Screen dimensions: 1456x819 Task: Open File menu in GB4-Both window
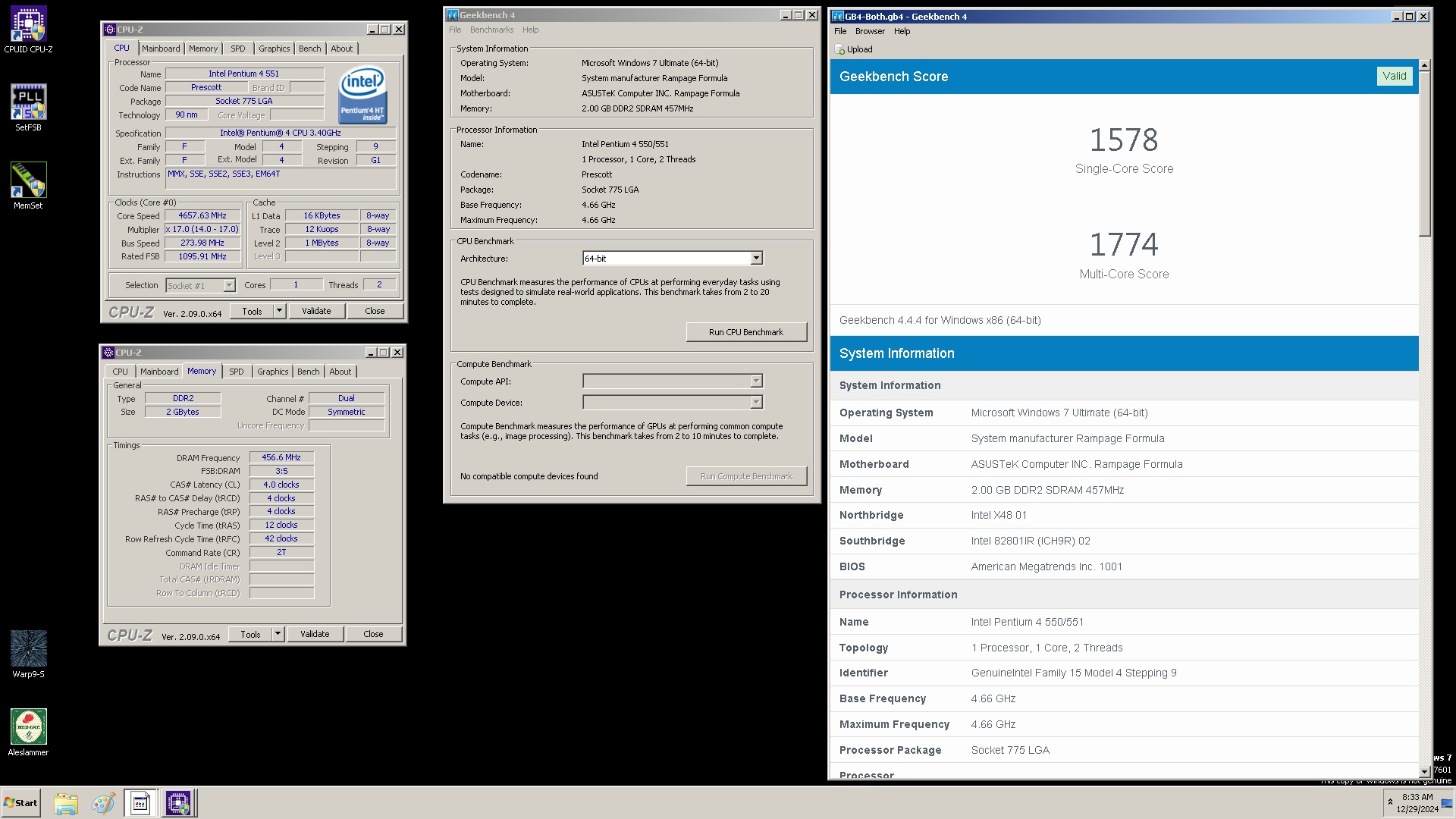click(x=840, y=31)
